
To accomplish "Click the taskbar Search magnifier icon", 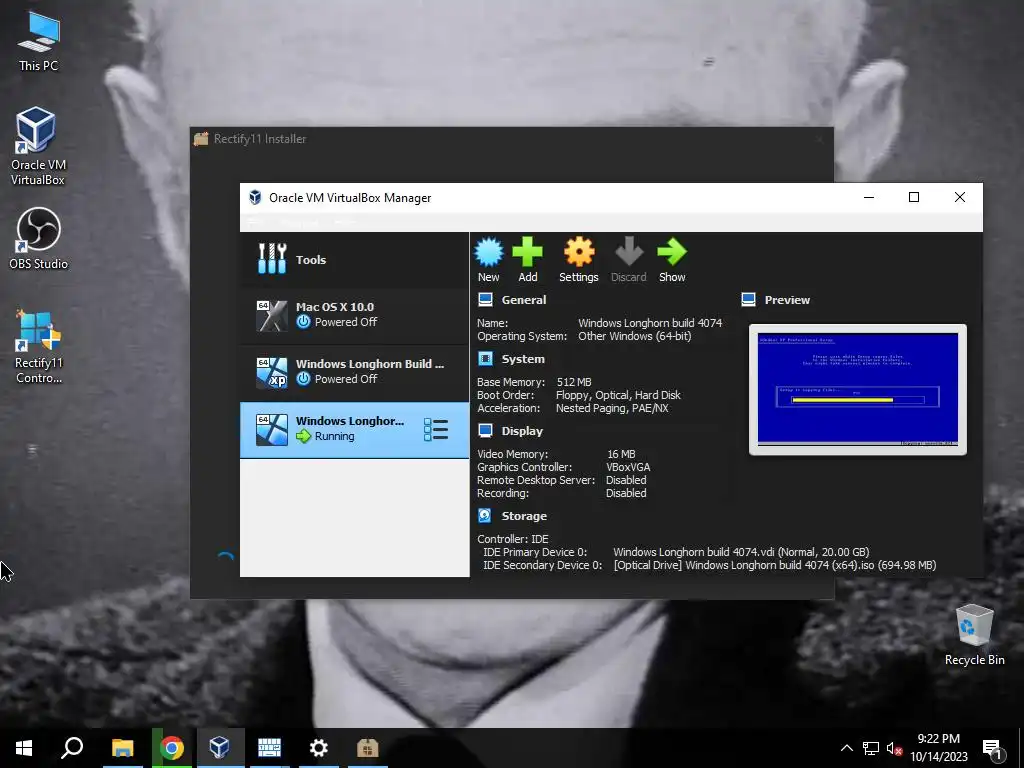I will [x=72, y=748].
